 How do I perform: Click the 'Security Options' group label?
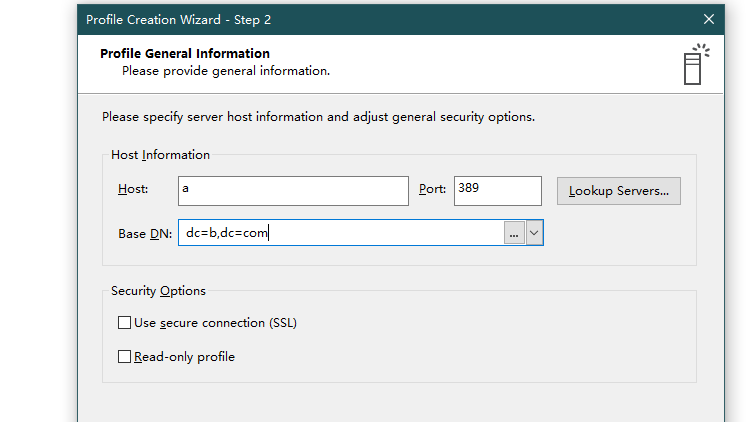click(158, 291)
